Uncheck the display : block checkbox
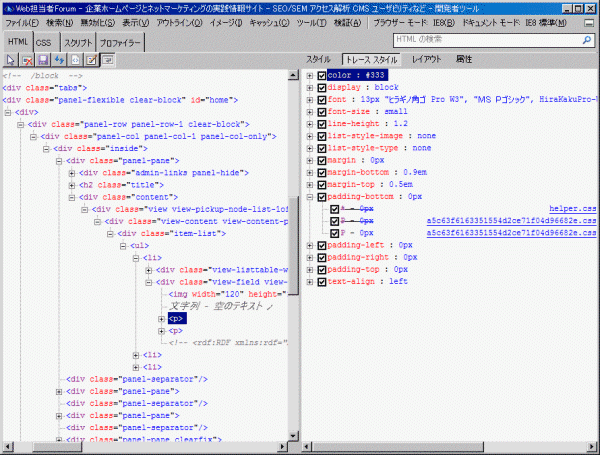 point(322,88)
